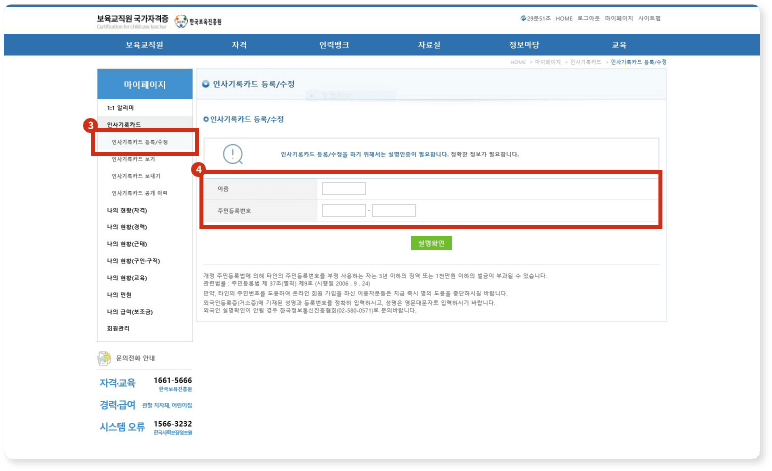Click the 시스템 오류 contact label
772x471 pixels.
point(122,427)
